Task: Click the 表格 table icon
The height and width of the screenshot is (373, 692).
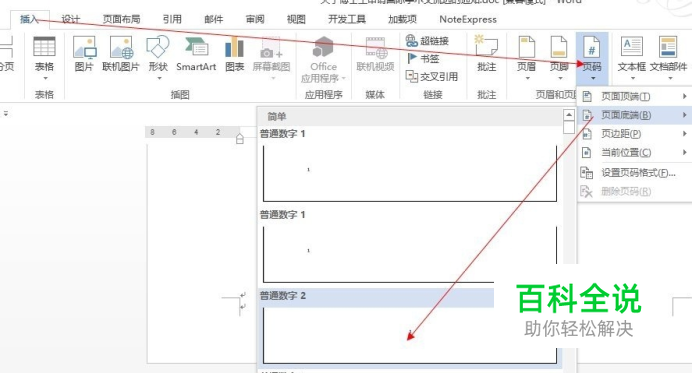Action: tap(44, 47)
